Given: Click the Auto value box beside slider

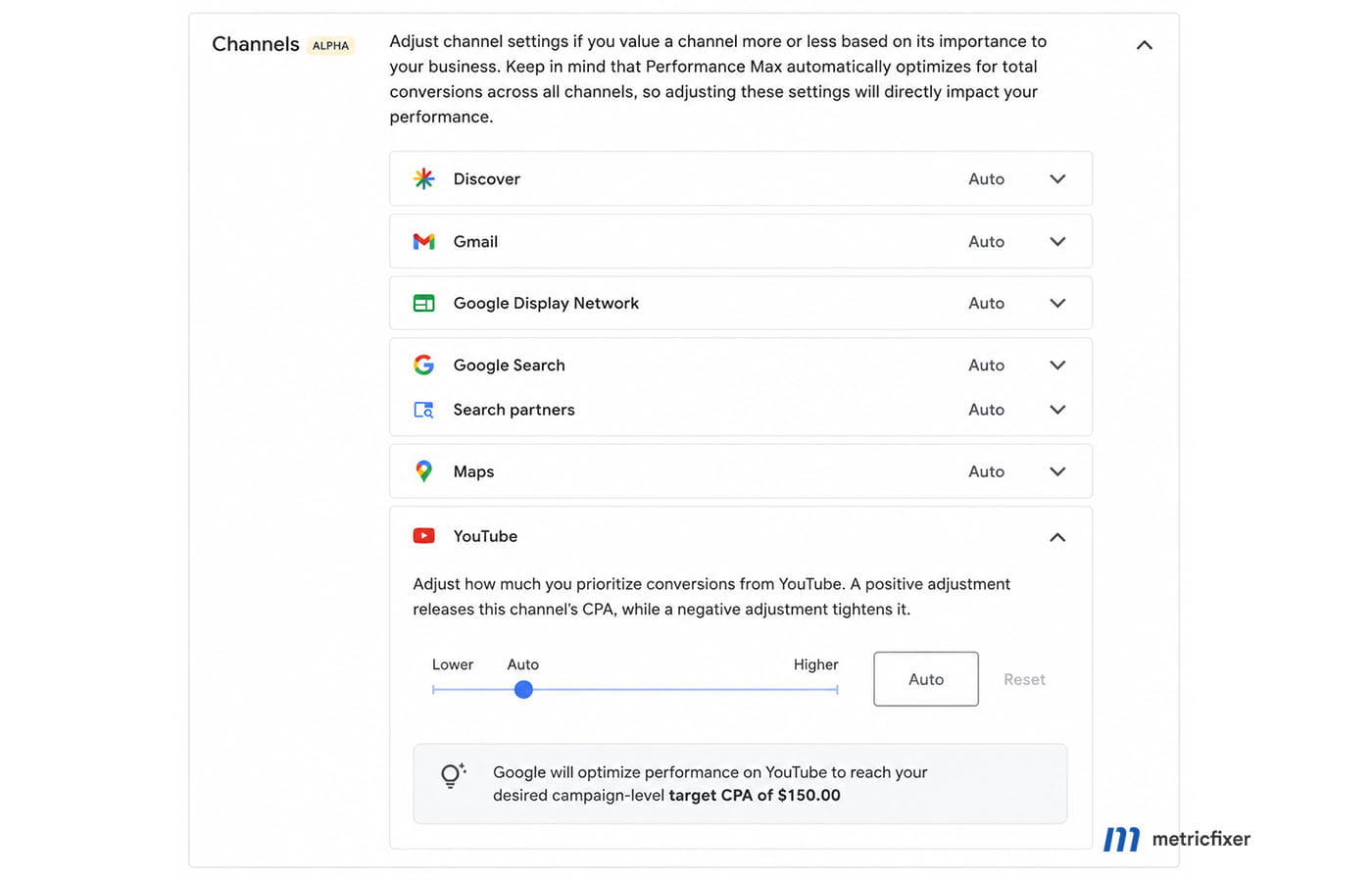Looking at the screenshot, I should 926,679.
